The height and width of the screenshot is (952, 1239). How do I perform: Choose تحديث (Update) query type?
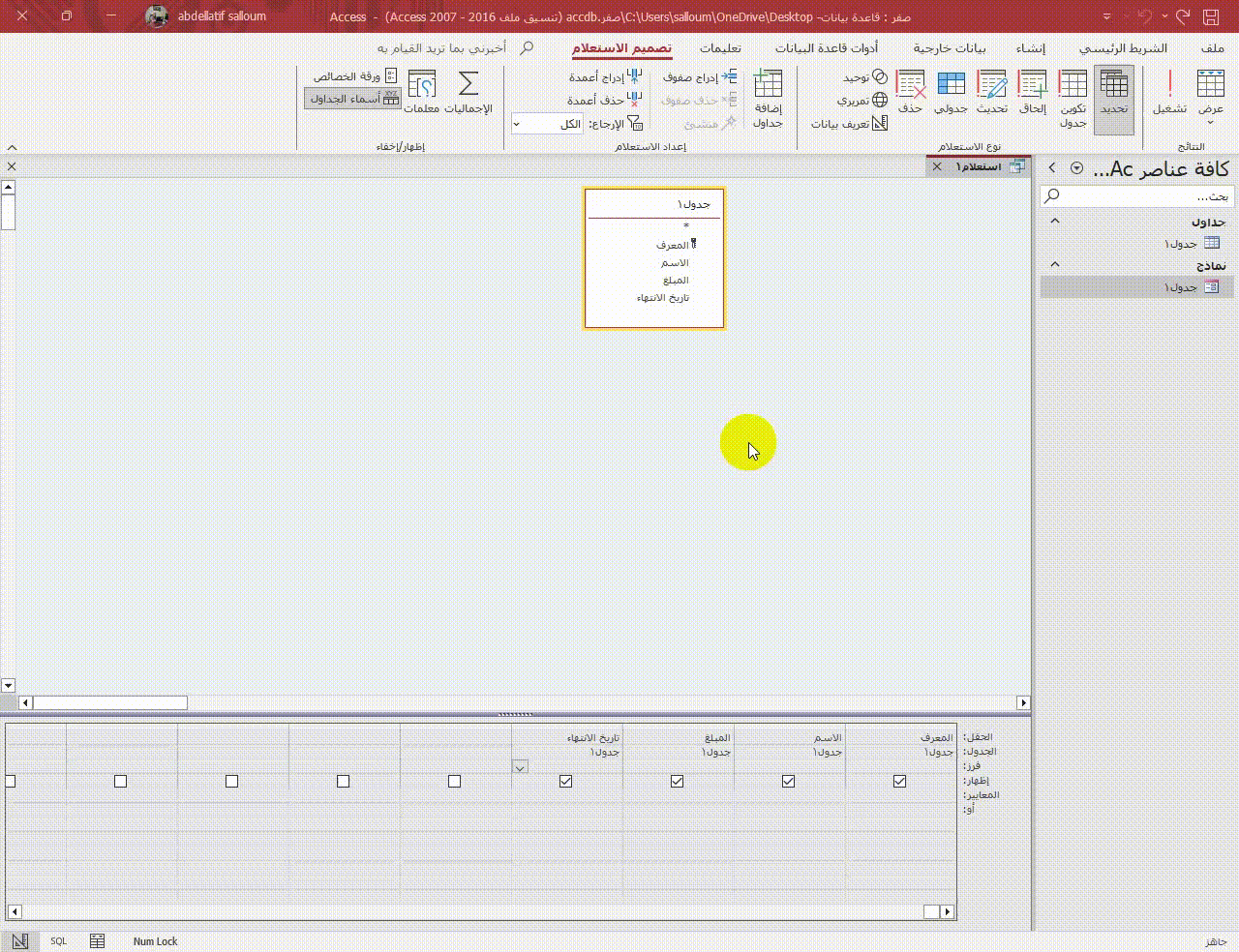[x=992, y=93]
